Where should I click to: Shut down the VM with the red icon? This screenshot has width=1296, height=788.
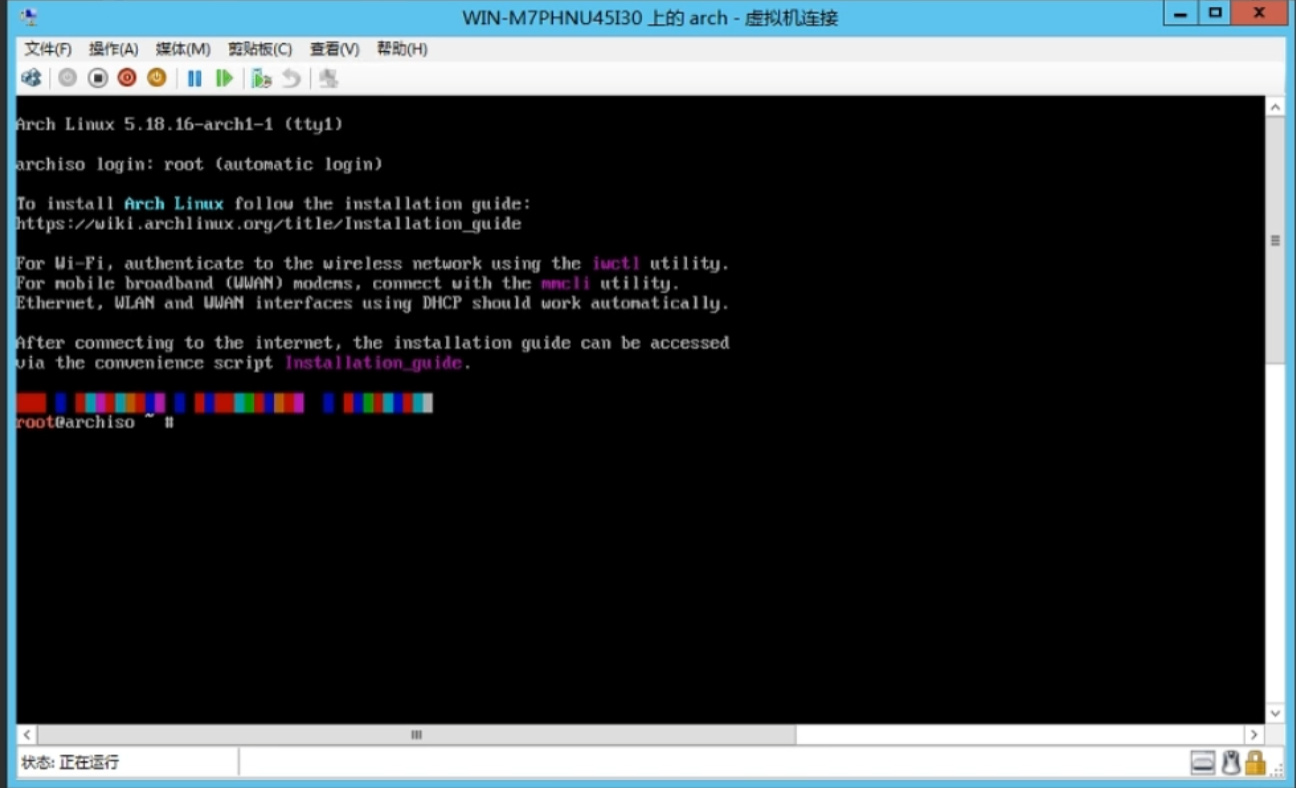(127, 78)
